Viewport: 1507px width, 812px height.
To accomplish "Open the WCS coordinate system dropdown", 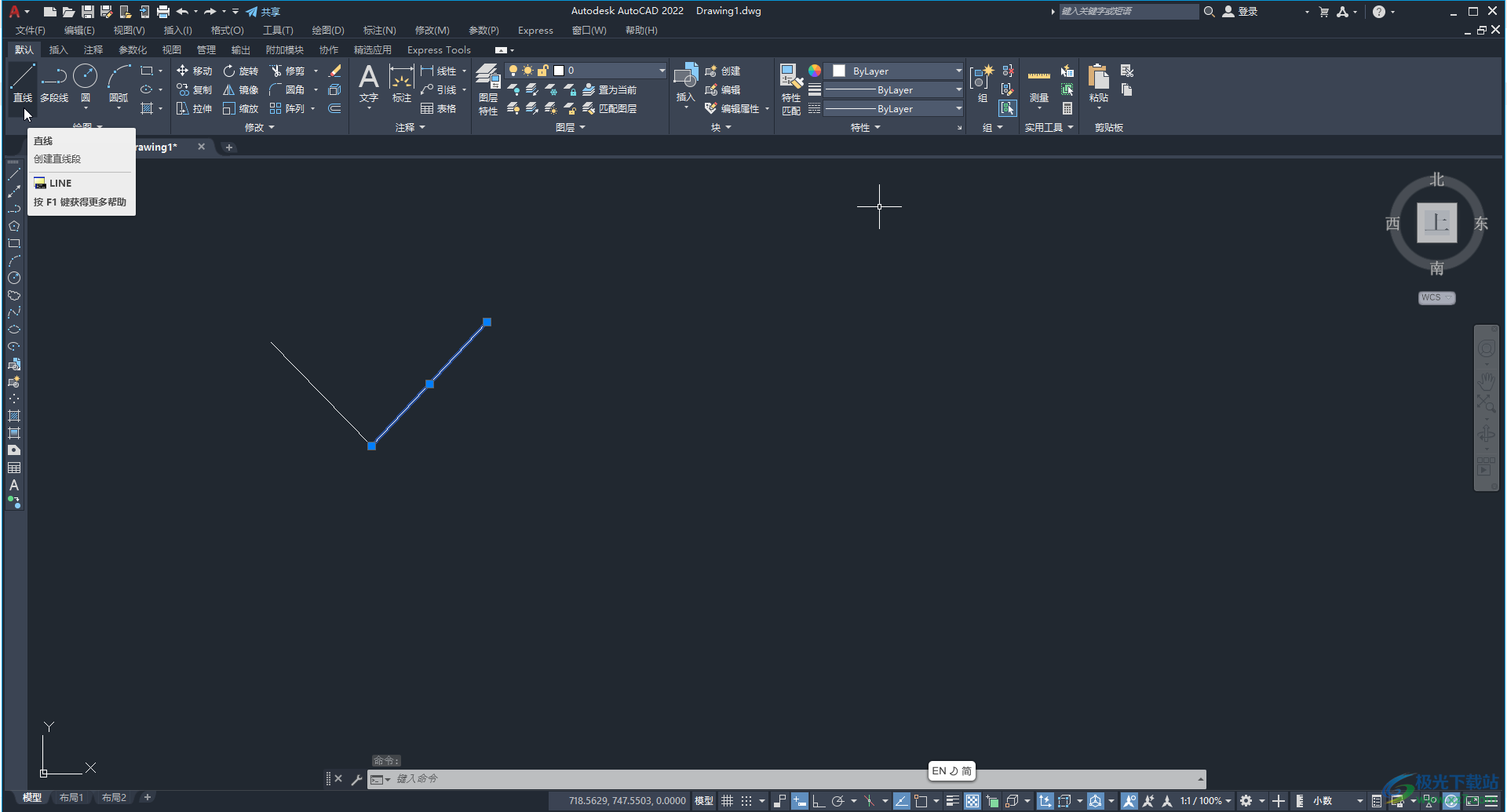I will [1436, 297].
